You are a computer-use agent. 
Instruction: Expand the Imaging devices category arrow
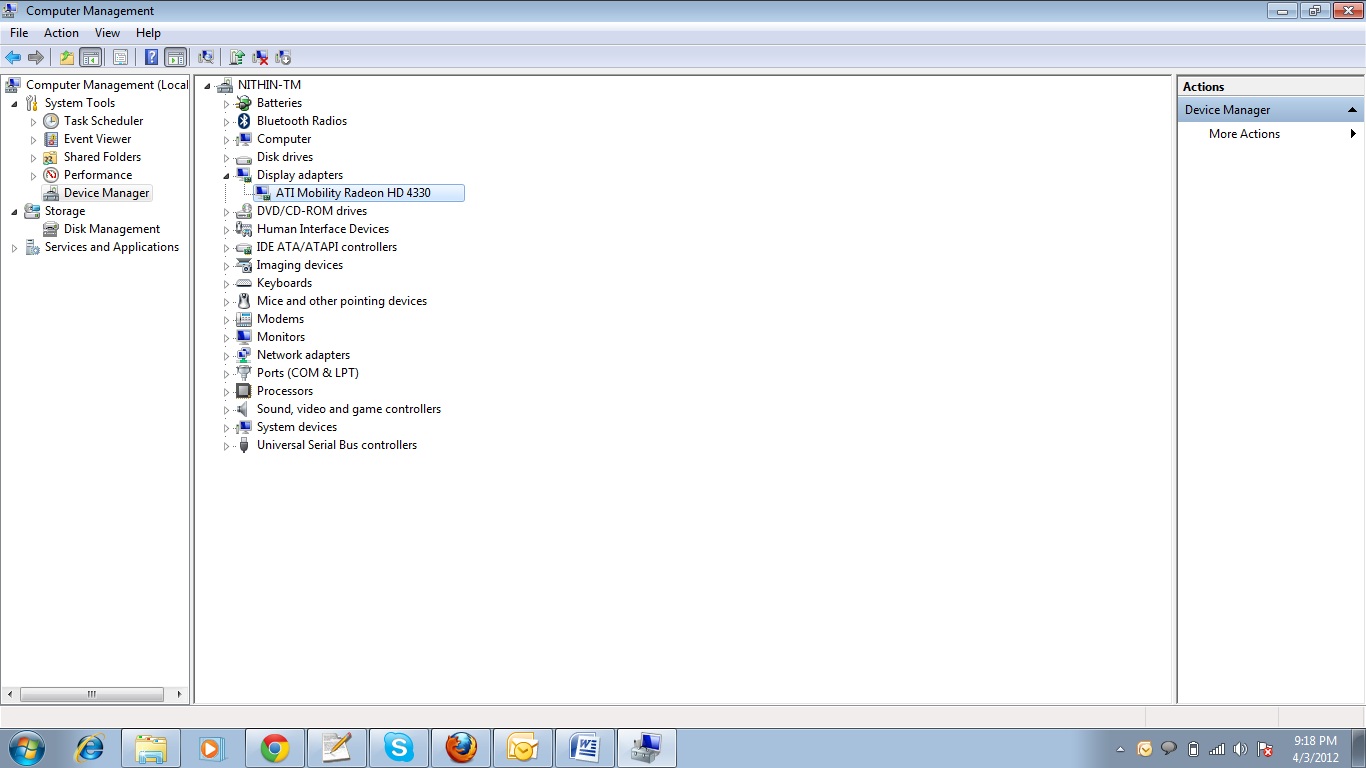226,266
